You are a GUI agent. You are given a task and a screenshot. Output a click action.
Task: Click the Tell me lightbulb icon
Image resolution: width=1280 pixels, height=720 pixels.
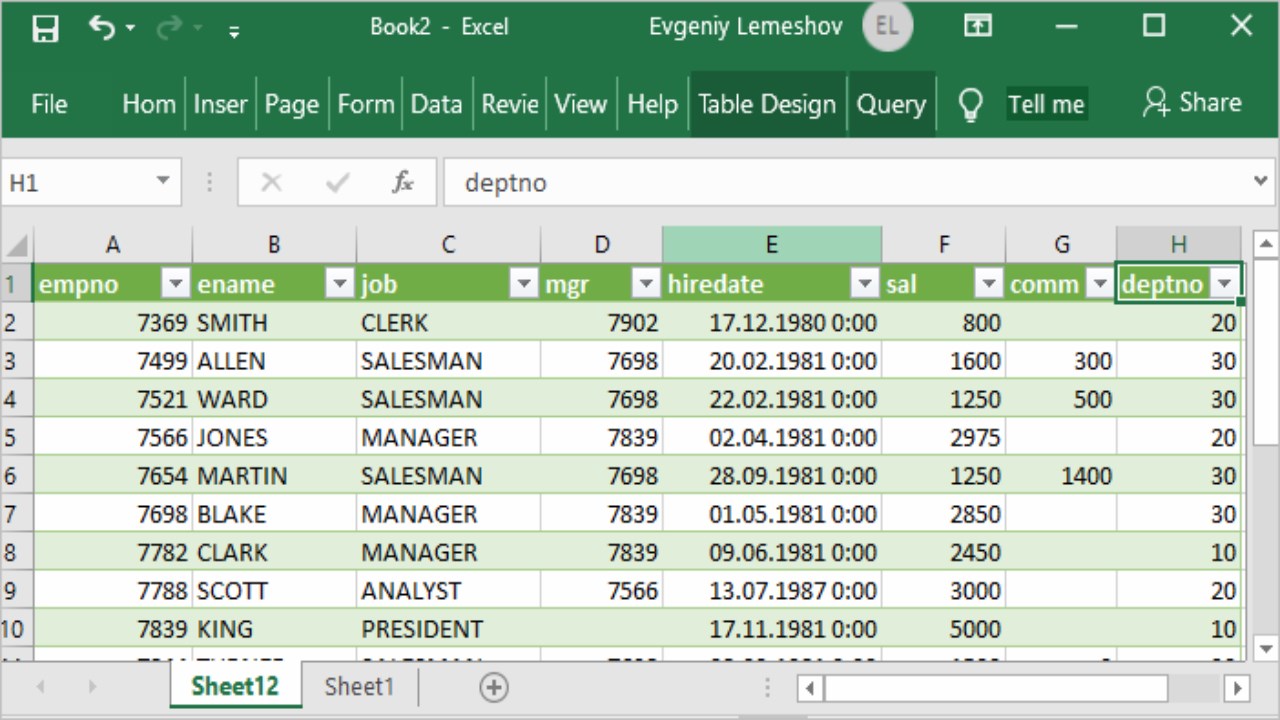point(970,104)
